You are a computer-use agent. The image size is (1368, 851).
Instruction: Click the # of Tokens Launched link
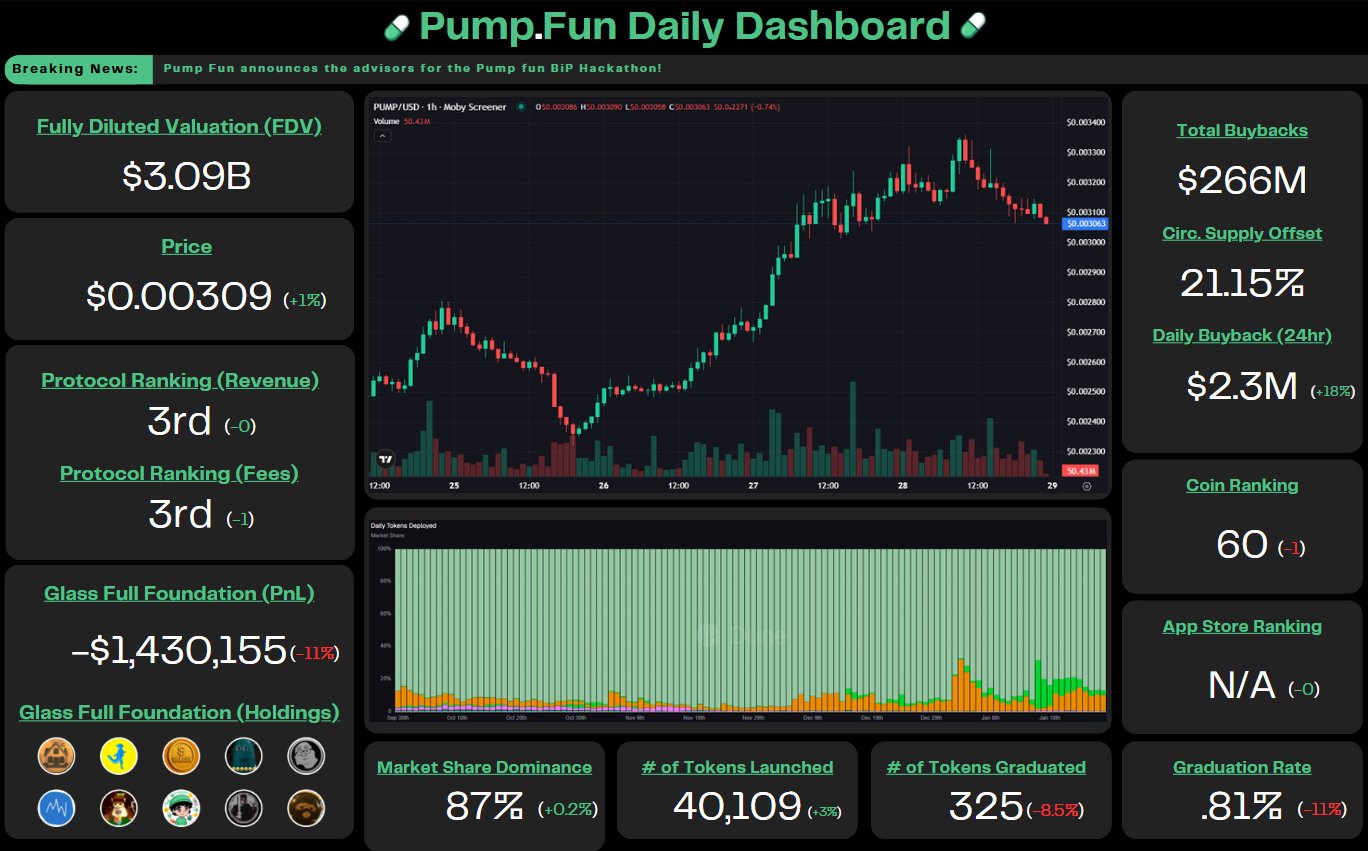point(737,768)
